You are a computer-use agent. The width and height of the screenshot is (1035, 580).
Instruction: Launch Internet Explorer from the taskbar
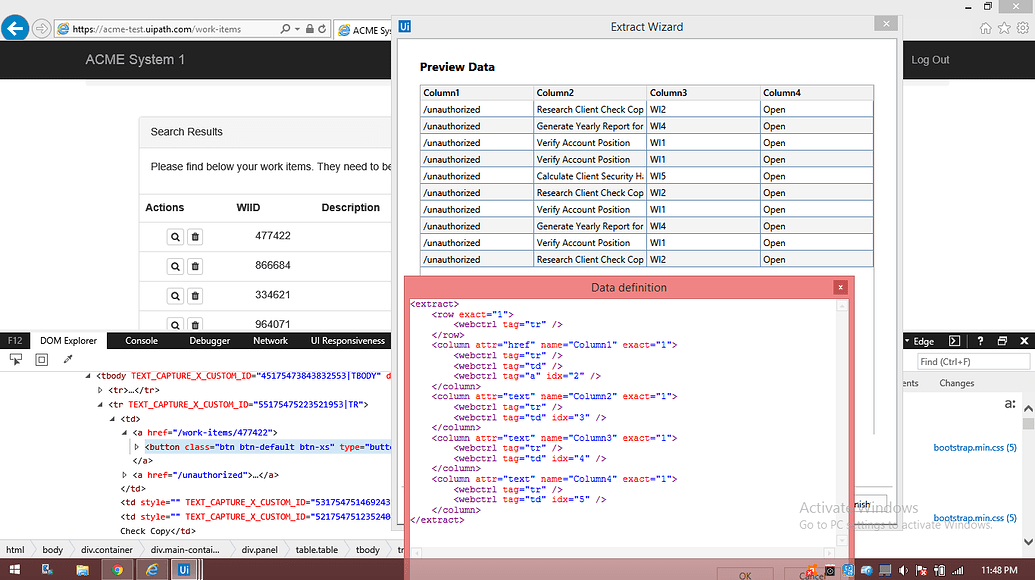[152, 569]
